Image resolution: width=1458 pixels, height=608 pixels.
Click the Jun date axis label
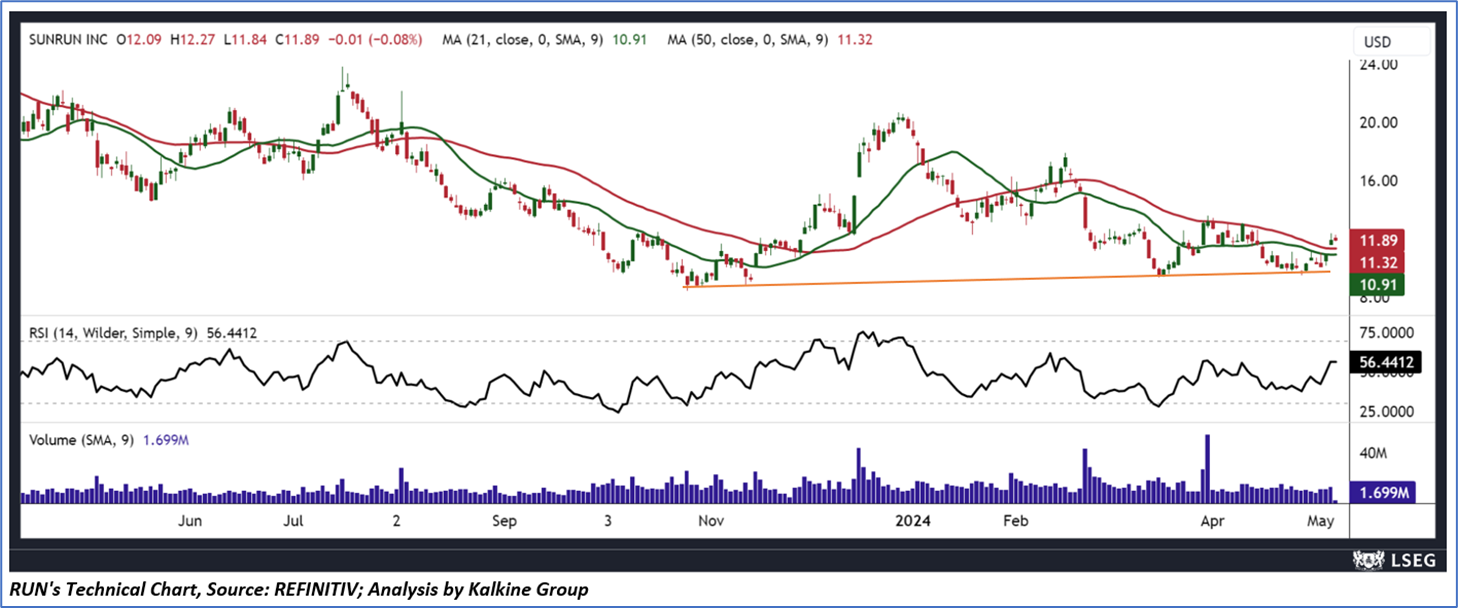pyautogui.click(x=190, y=521)
